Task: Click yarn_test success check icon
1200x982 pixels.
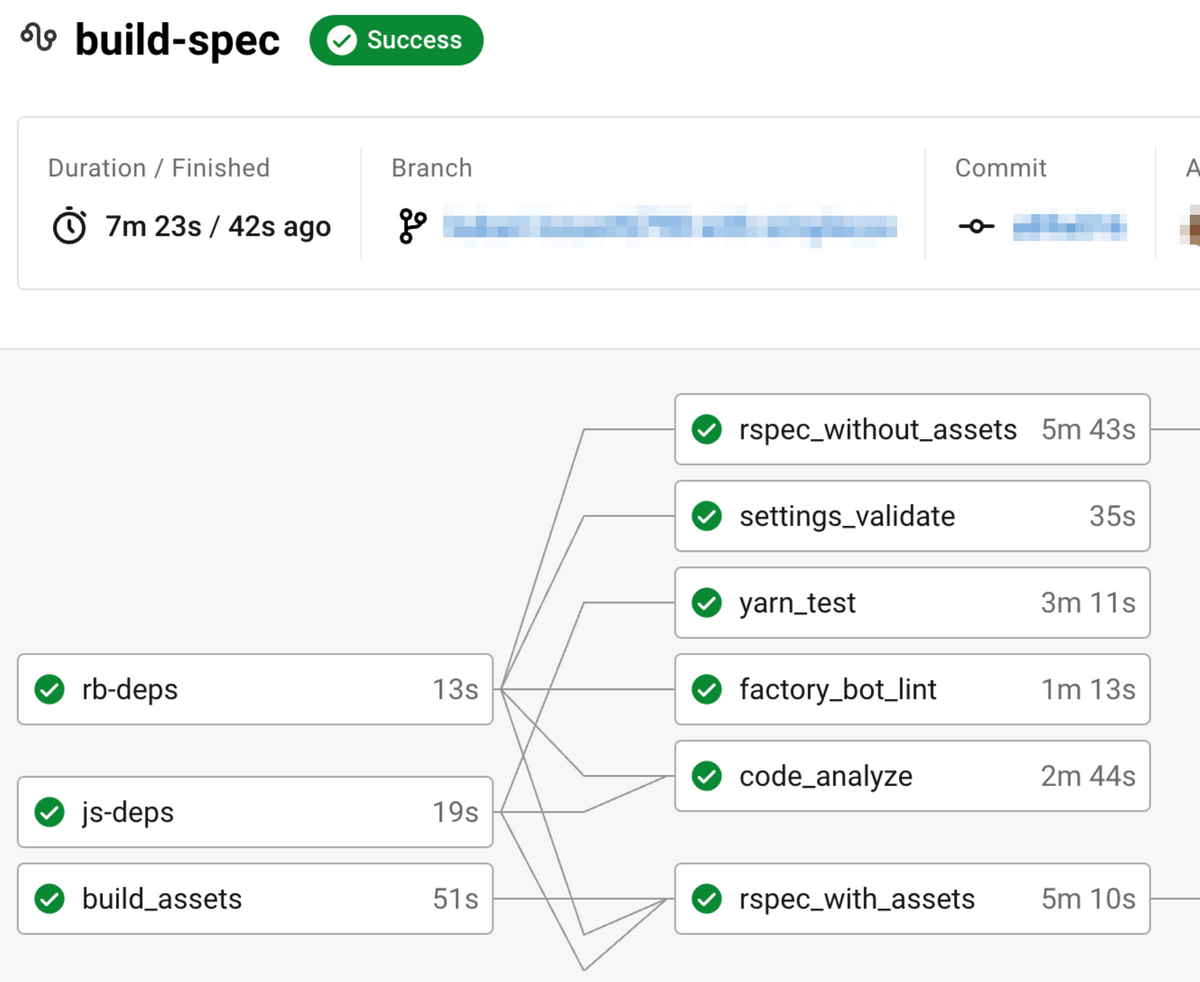Action: [707, 603]
